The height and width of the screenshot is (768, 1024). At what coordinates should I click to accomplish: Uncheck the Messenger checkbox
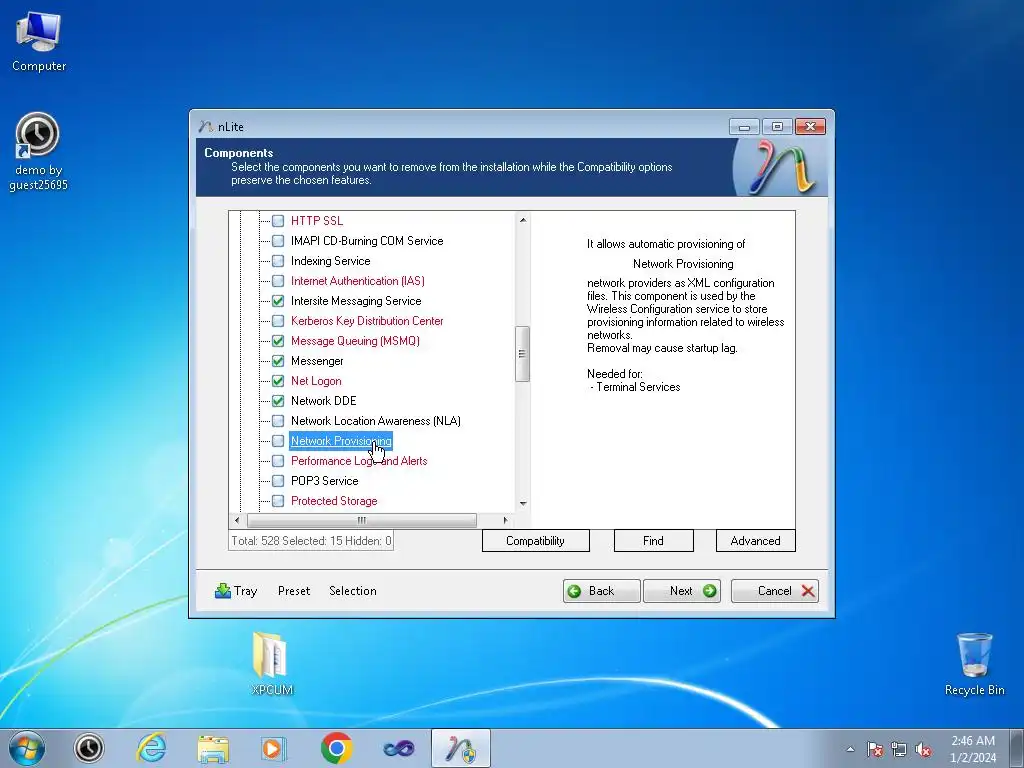pyautogui.click(x=278, y=361)
